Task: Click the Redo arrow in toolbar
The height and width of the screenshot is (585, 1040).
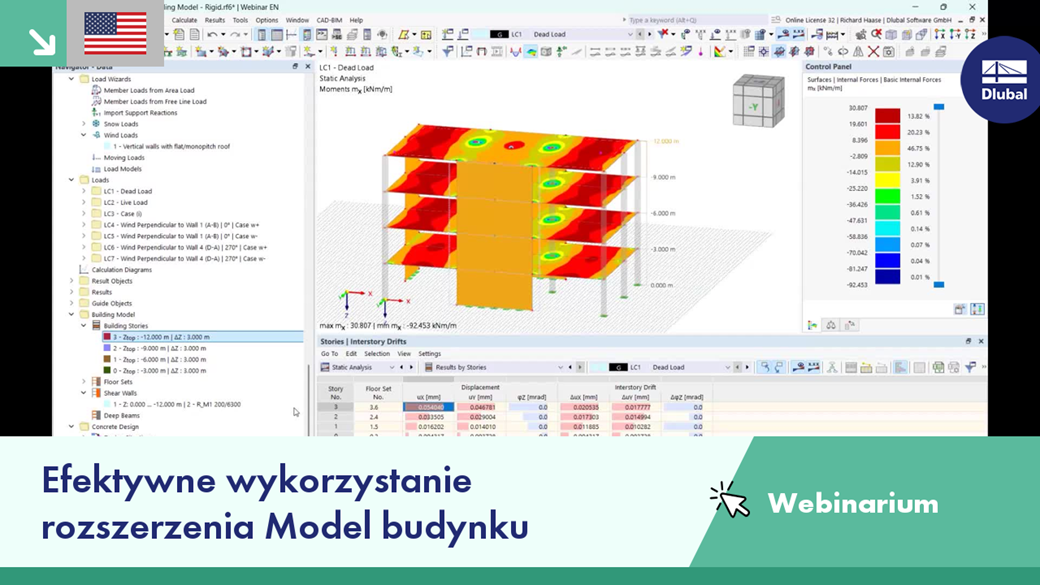Action: click(235, 34)
